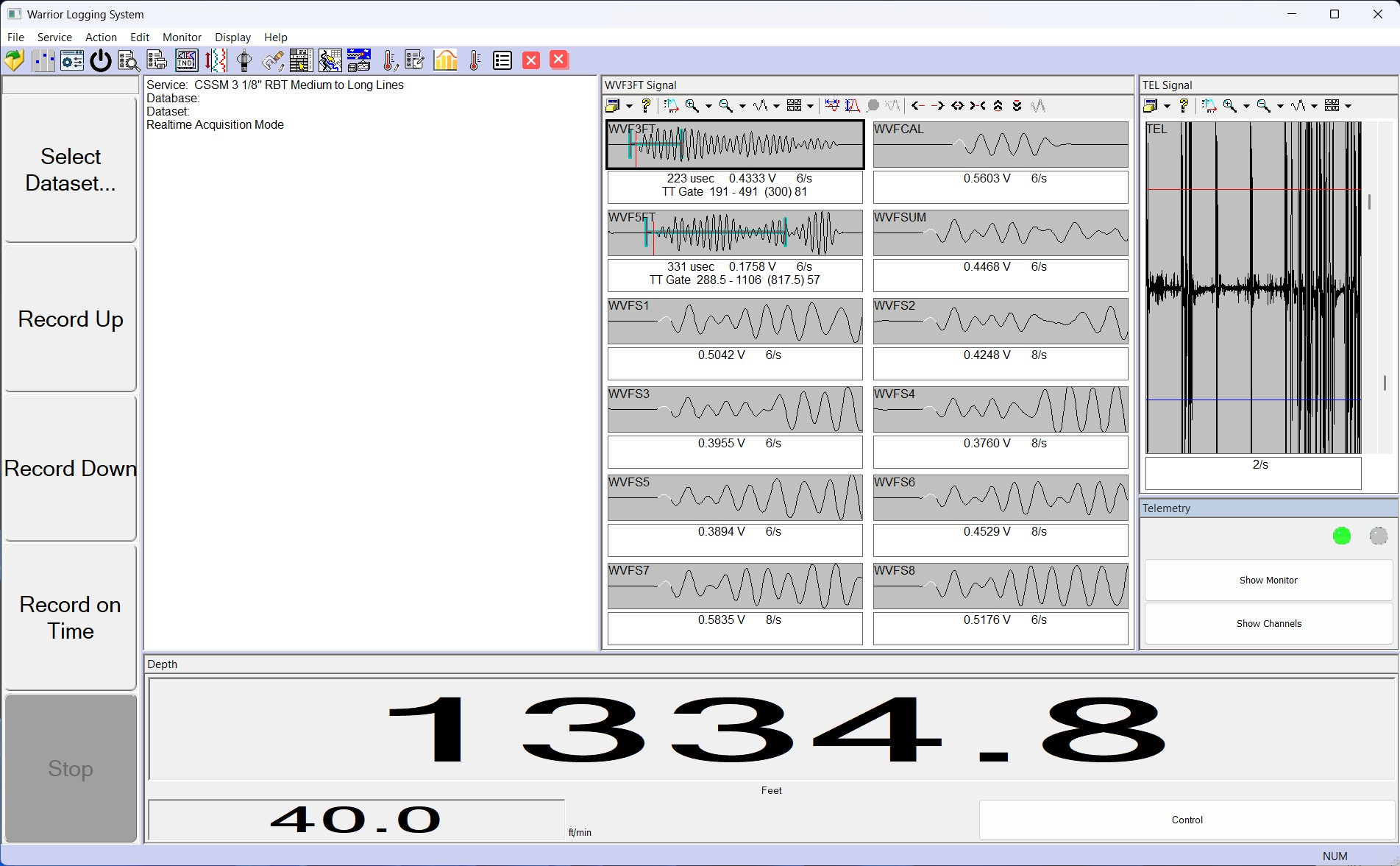Click the green telemetry status indicator
1400x866 pixels.
(x=1341, y=536)
